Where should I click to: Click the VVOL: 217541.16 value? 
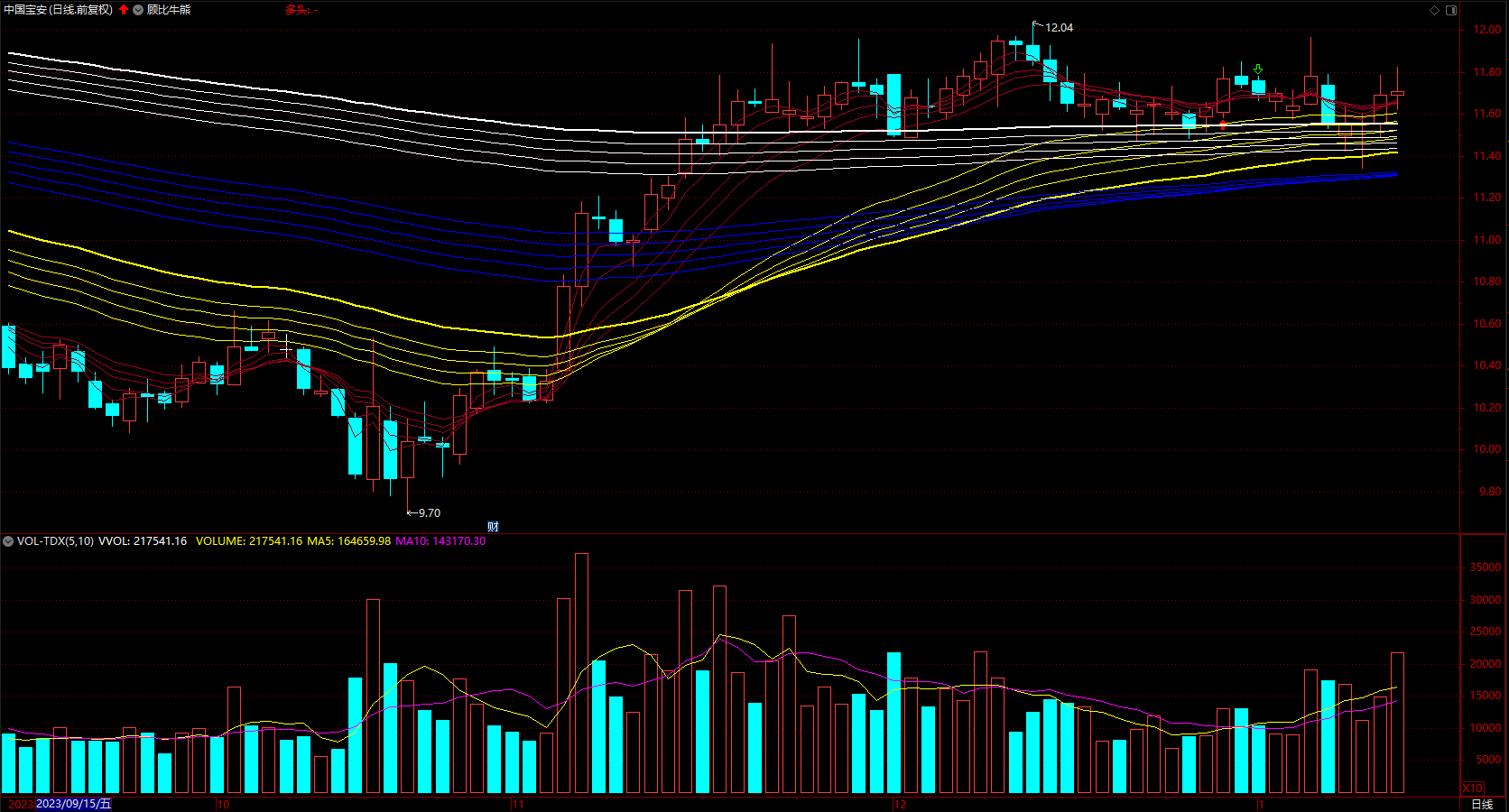tap(143, 541)
